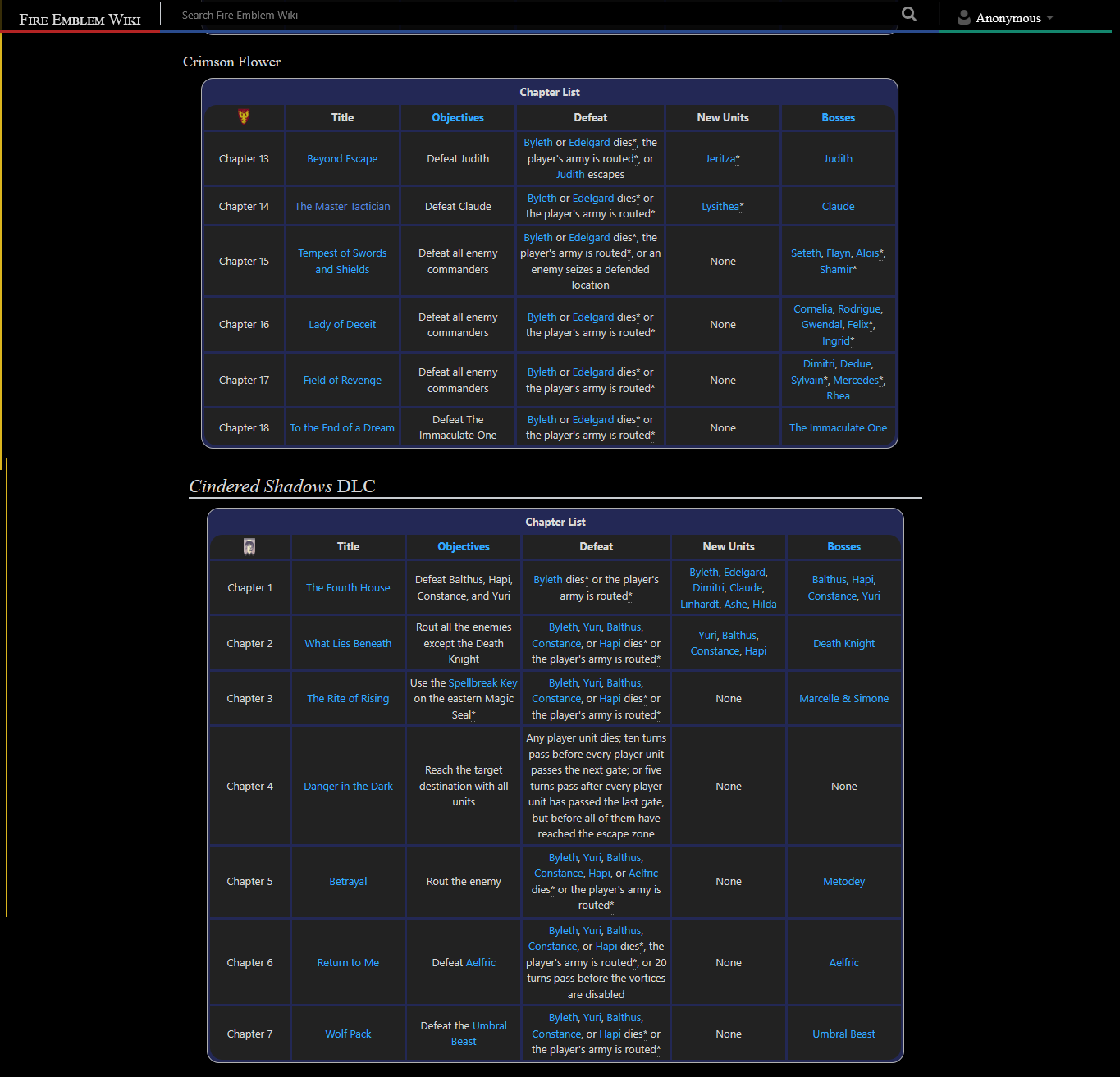
Task: Select the Chapter 4 row label
Action: [249, 787]
